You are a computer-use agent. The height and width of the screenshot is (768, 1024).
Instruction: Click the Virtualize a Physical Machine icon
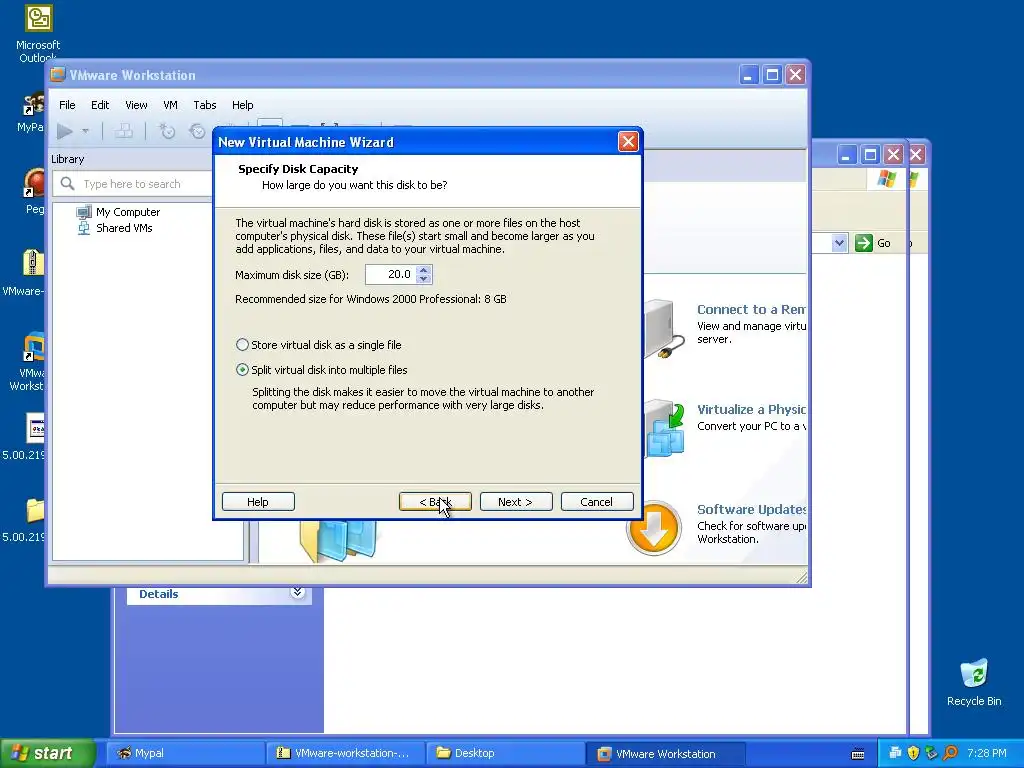(665, 428)
